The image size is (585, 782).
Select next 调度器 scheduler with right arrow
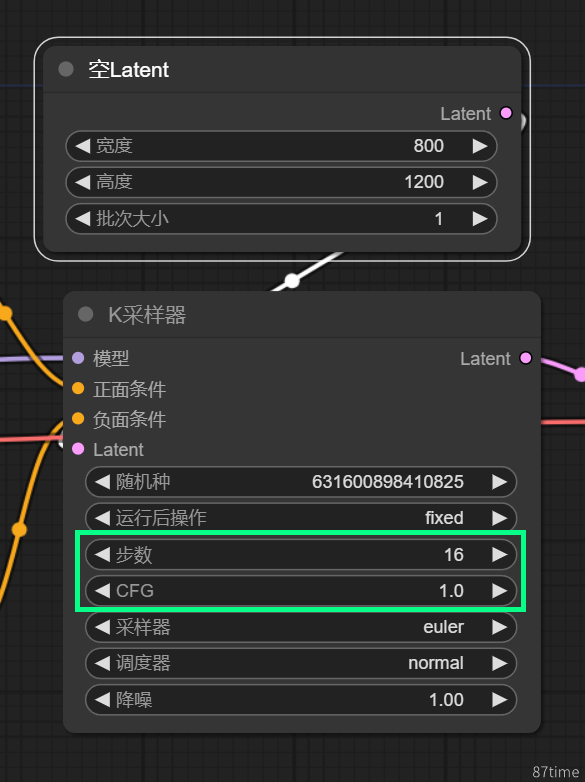tap(499, 663)
